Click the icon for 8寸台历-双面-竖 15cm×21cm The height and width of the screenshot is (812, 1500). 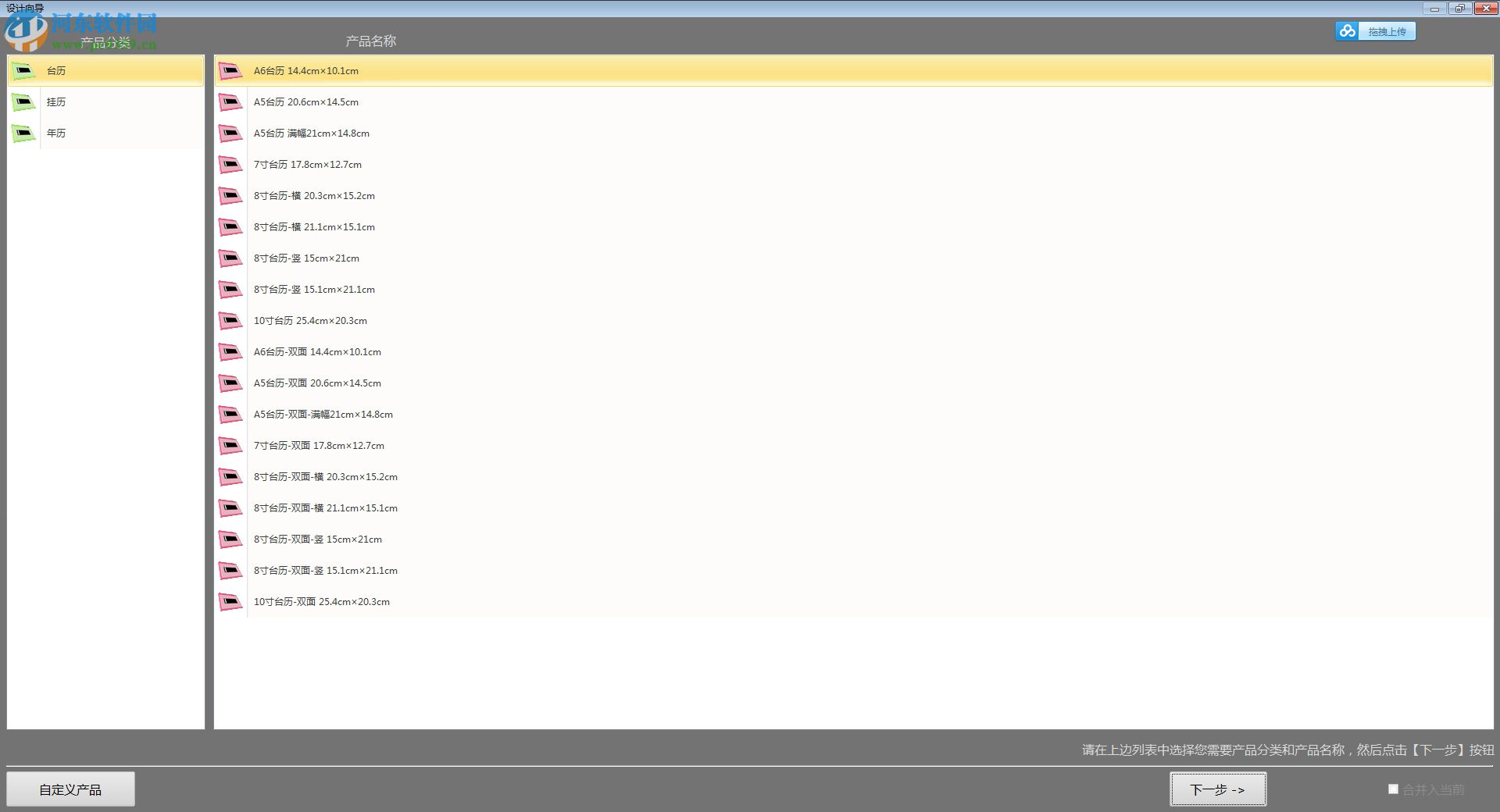(x=230, y=540)
